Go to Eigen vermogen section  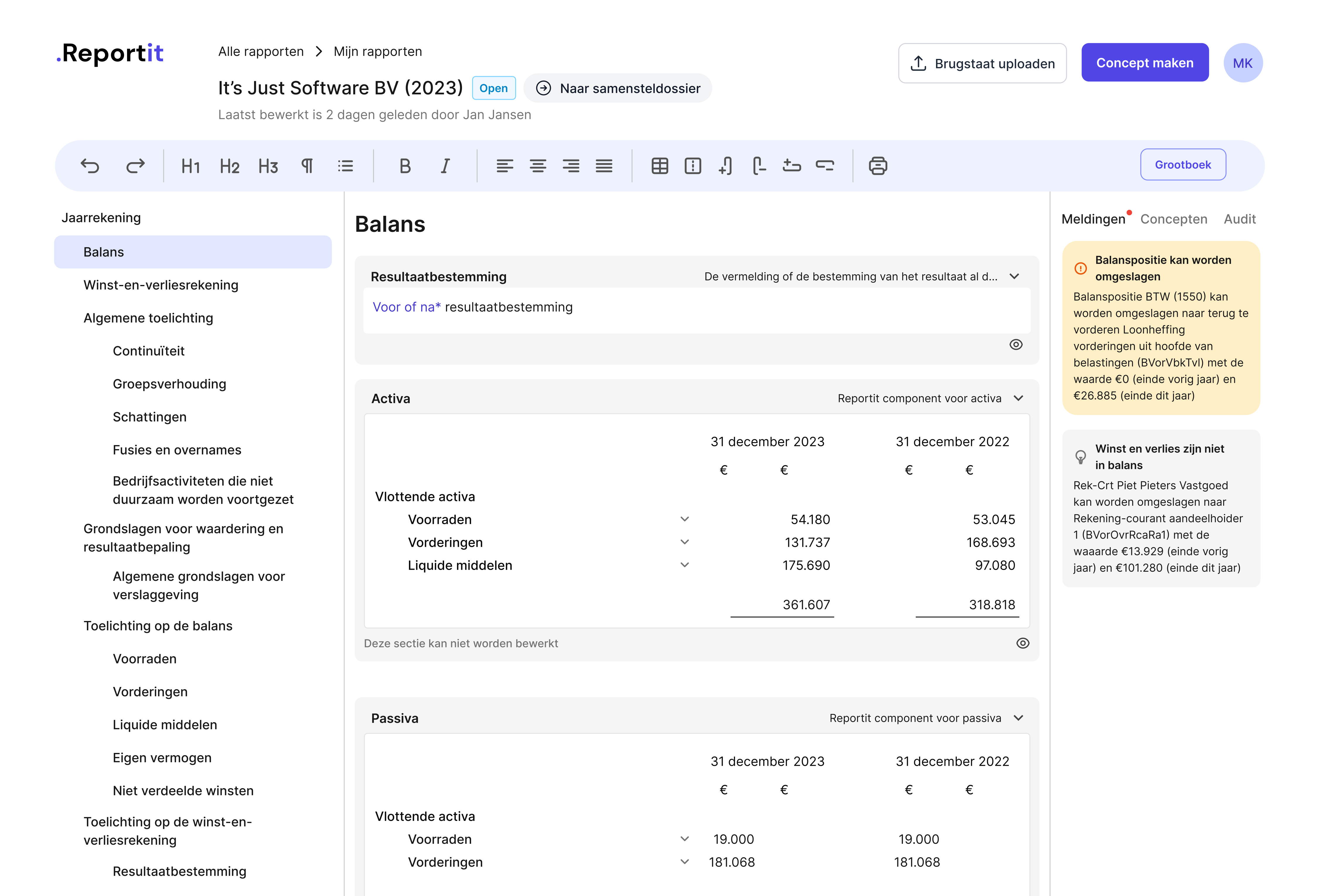pyautogui.click(x=162, y=757)
